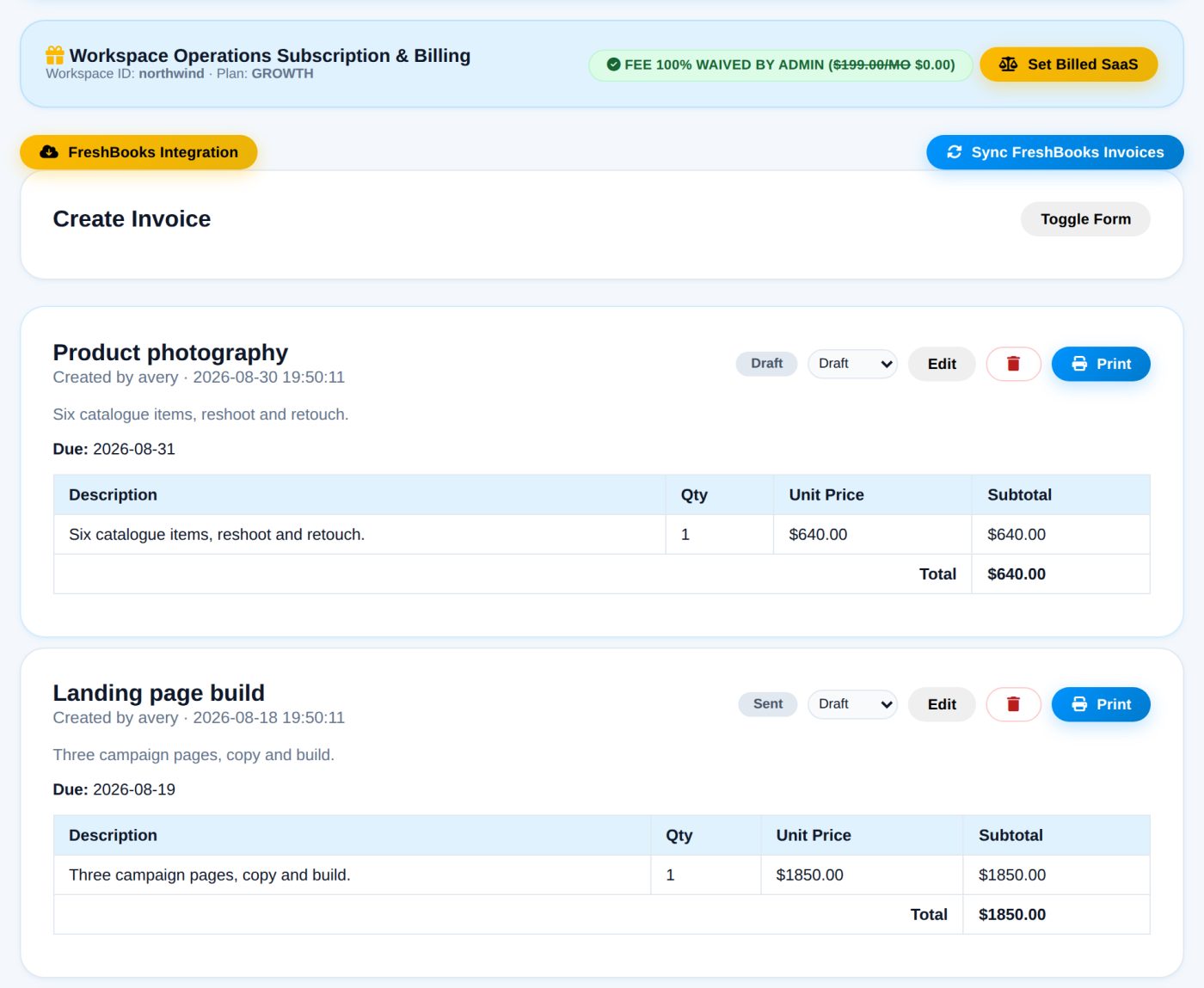Click the bold $640.00 total value
Viewport: 1204px width, 988px height.
point(1017,574)
